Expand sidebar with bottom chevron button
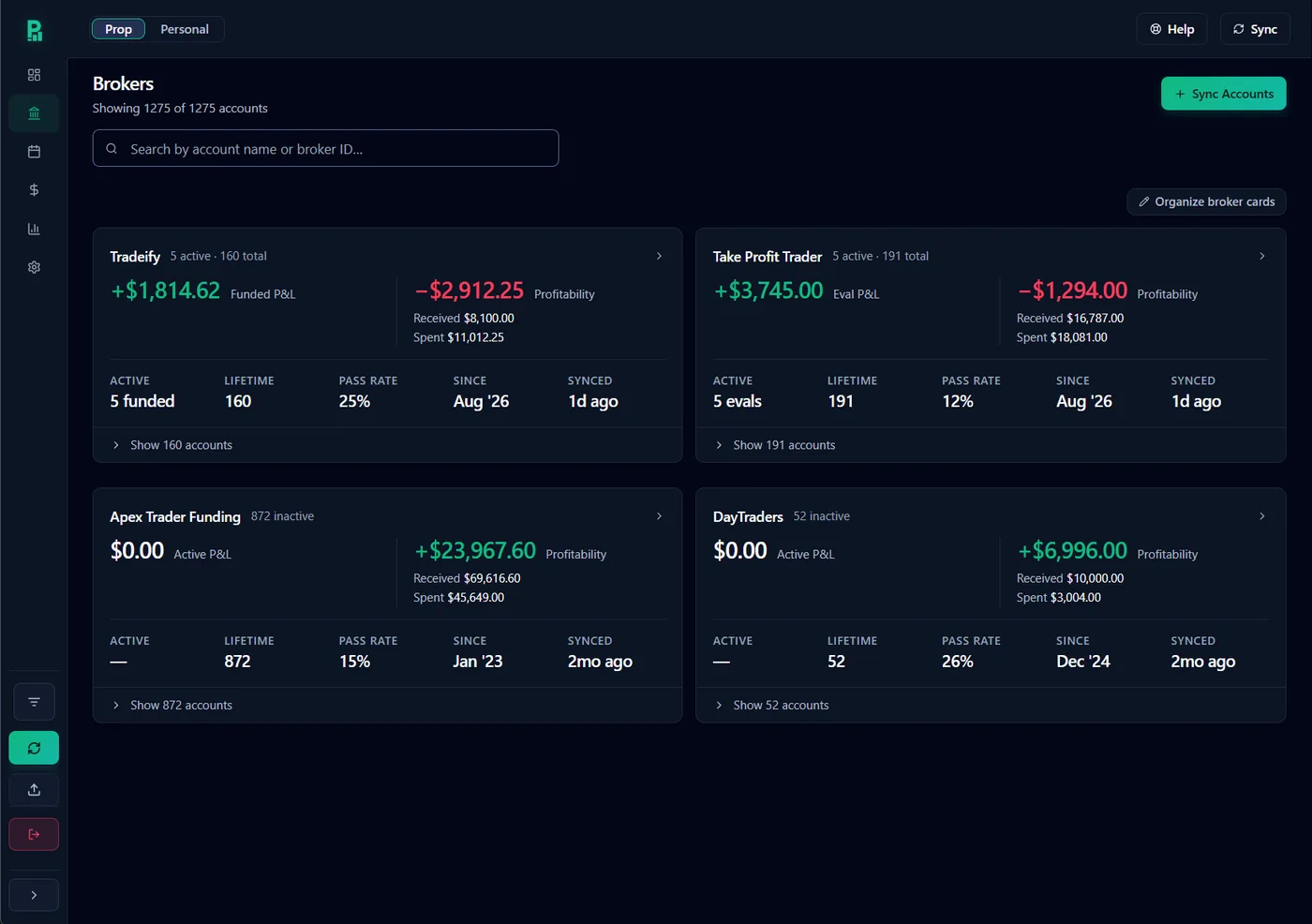This screenshot has width=1312, height=924. coord(34,895)
